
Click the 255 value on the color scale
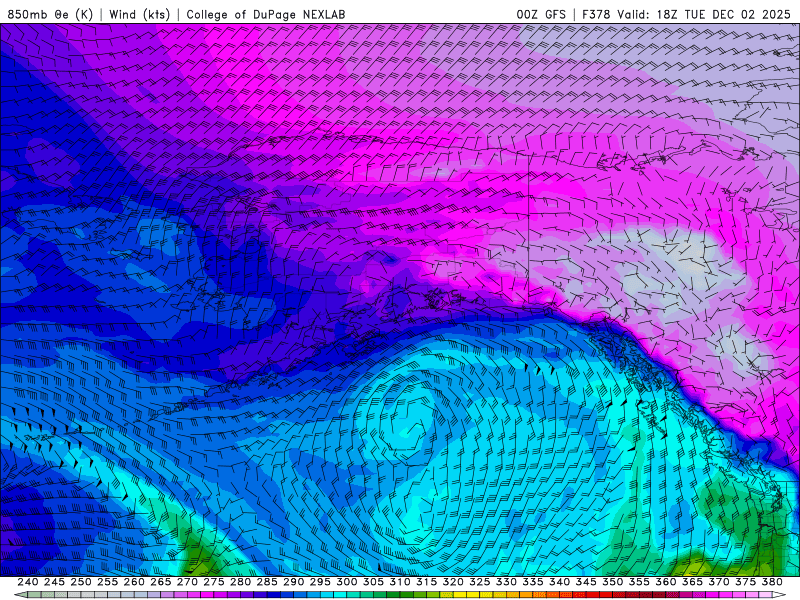point(107,582)
